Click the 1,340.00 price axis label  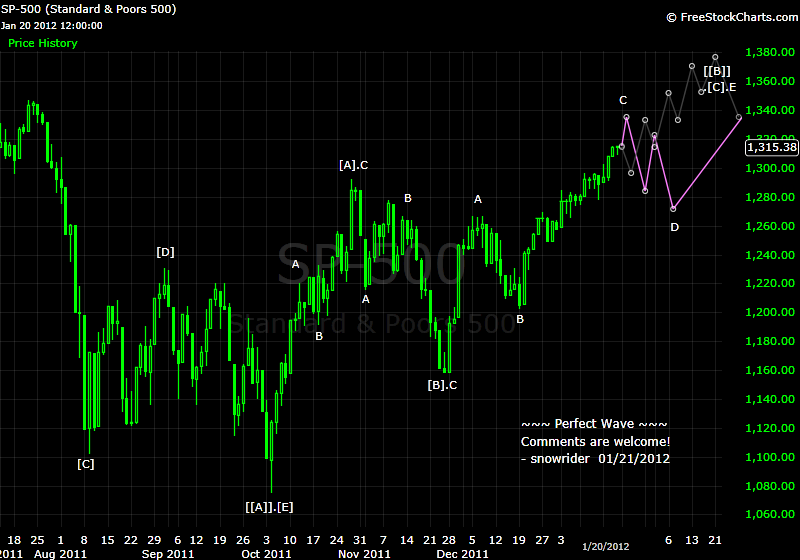coord(770,110)
